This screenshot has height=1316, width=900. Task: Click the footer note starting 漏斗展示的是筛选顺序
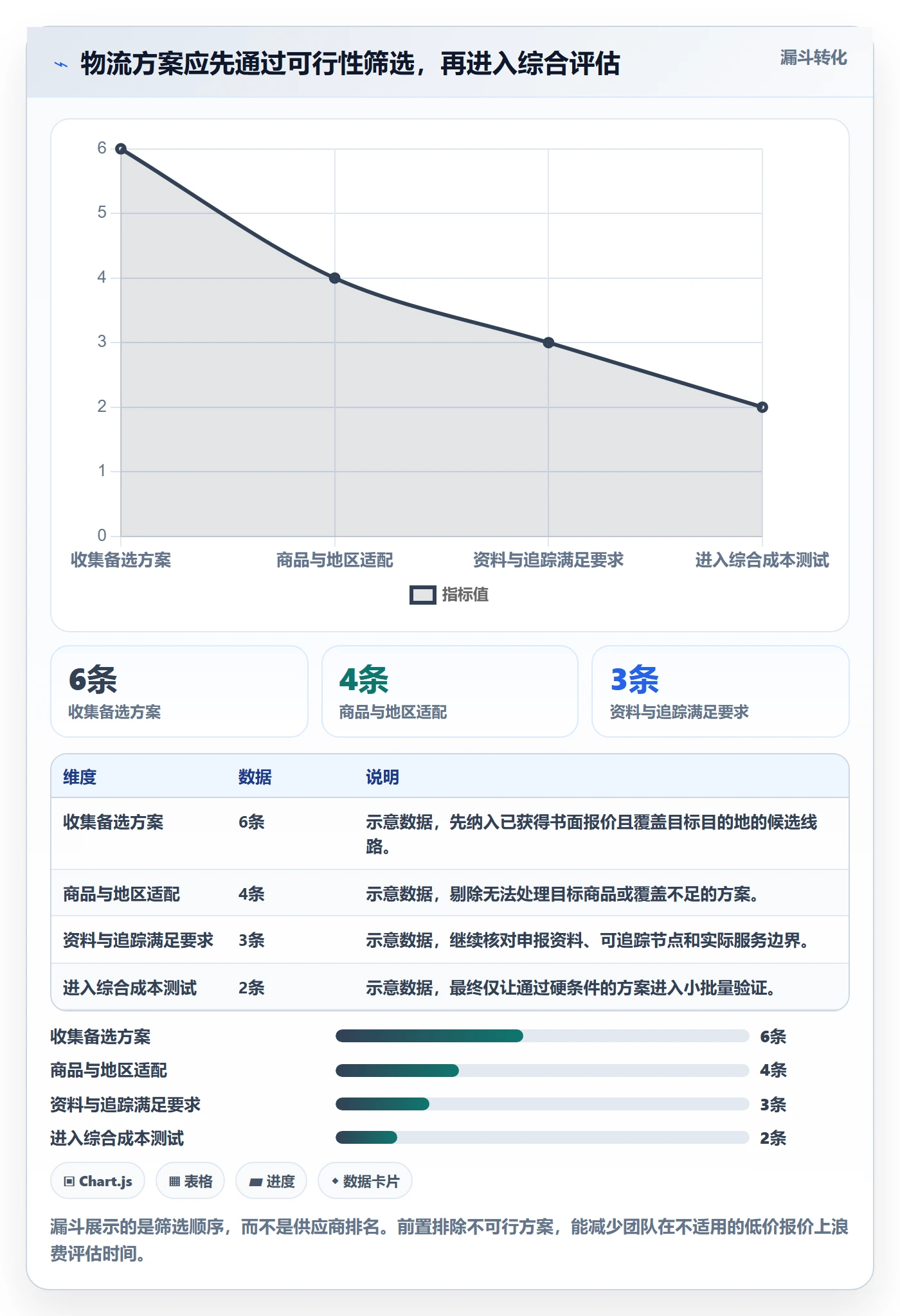click(x=449, y=1240)
